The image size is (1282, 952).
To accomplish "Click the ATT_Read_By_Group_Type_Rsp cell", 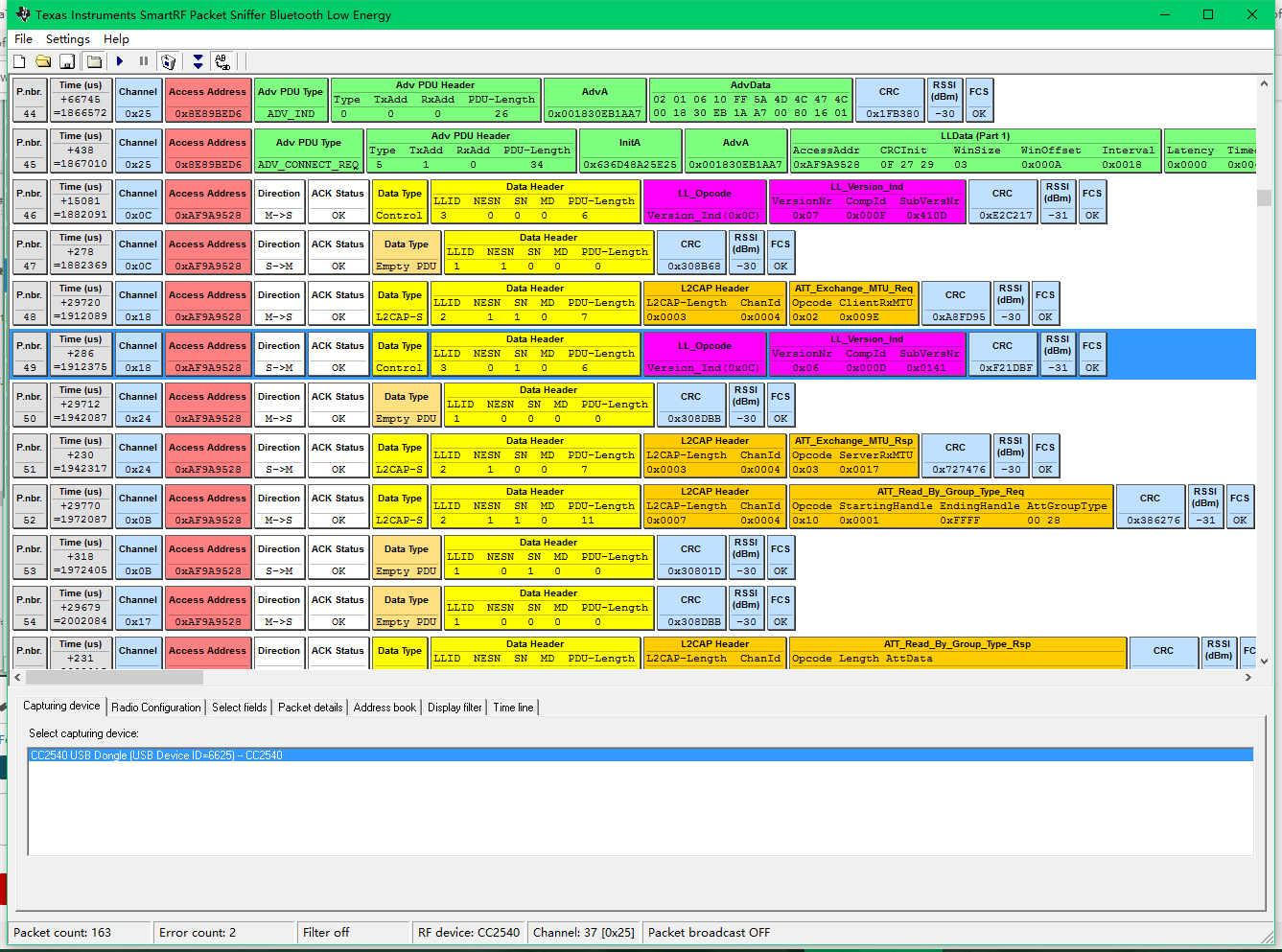I will click(x=958, y=652).
